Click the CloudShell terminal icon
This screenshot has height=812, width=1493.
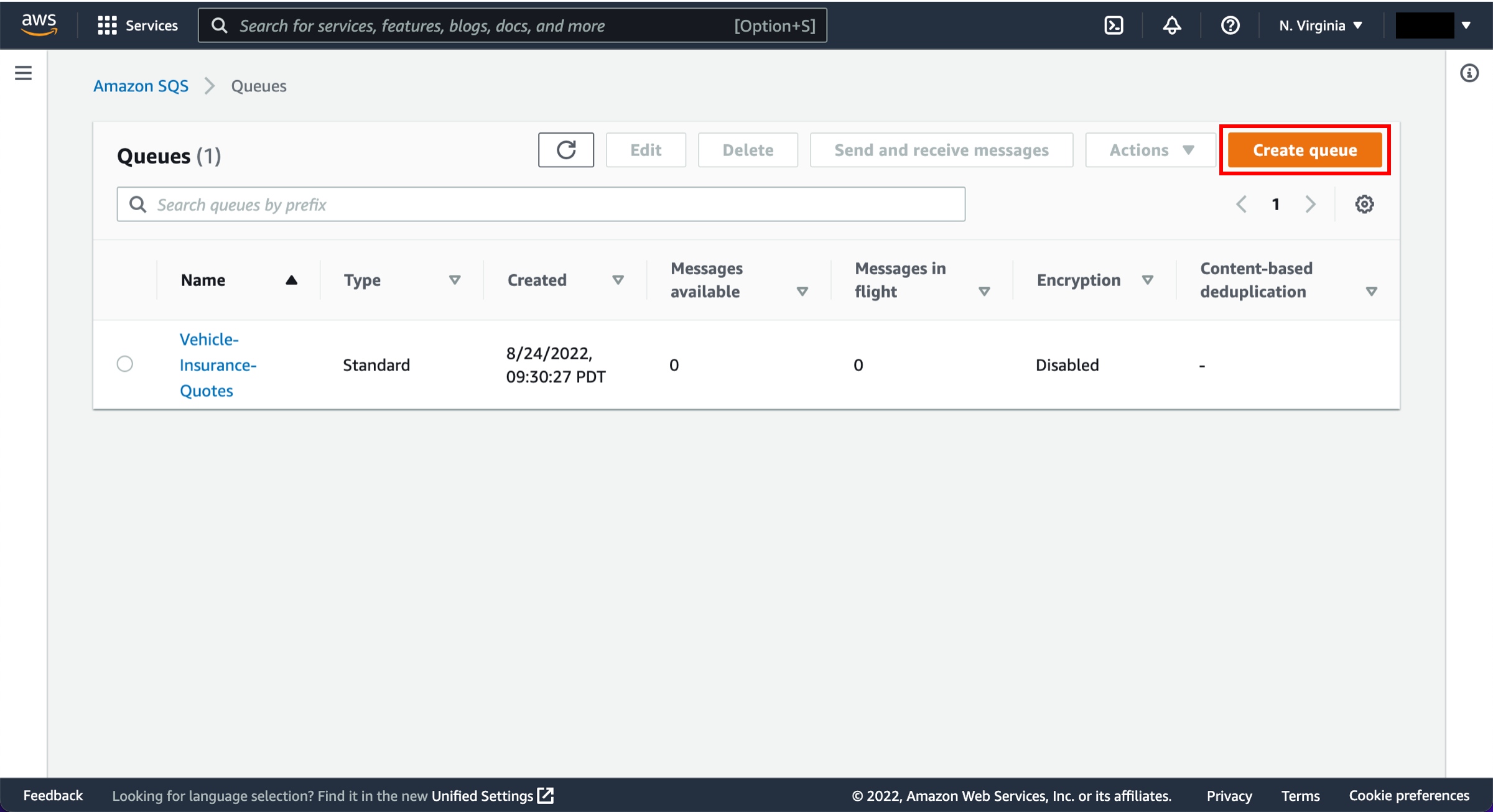pyautogui.click(x=1113, y=25)
